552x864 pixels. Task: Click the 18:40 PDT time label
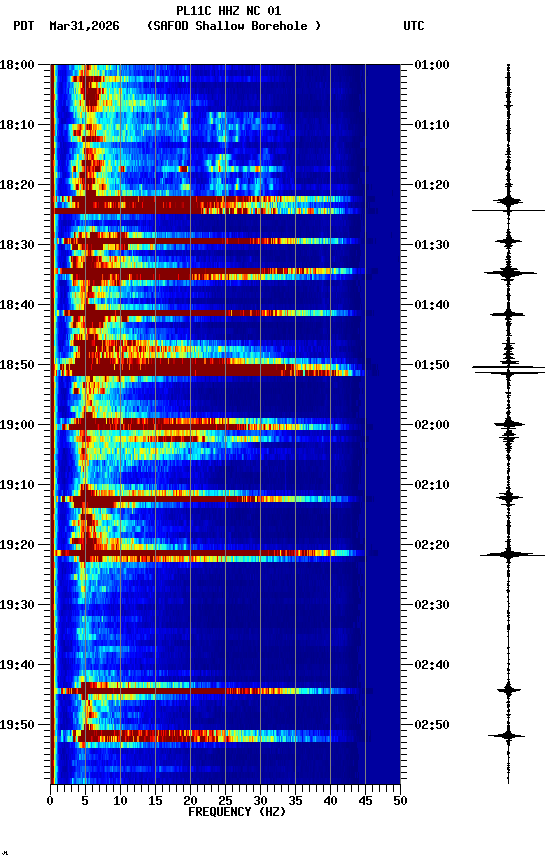17,305
